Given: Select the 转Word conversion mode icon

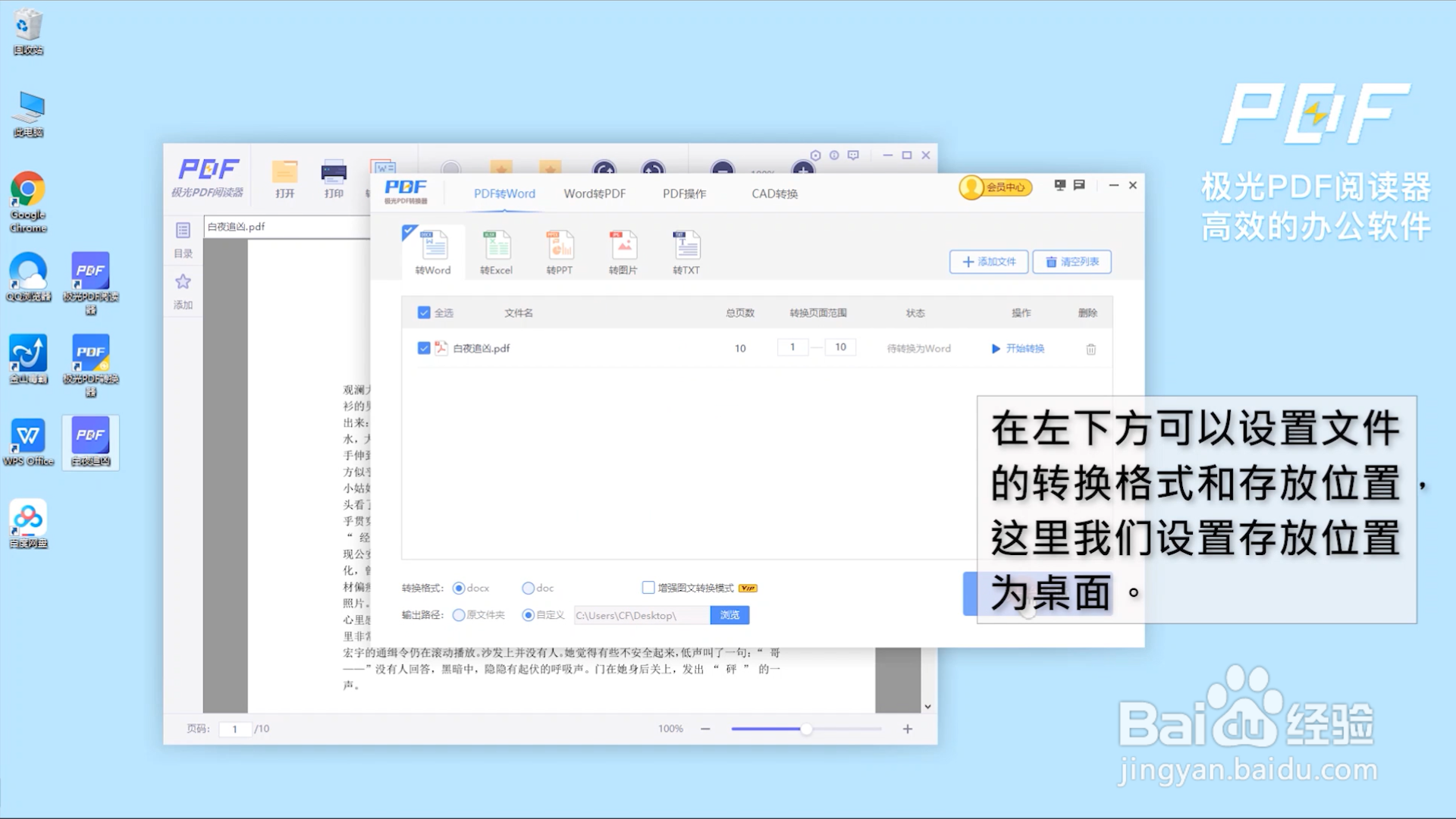Looking at the screenshot, I should (x=432, y=250).
